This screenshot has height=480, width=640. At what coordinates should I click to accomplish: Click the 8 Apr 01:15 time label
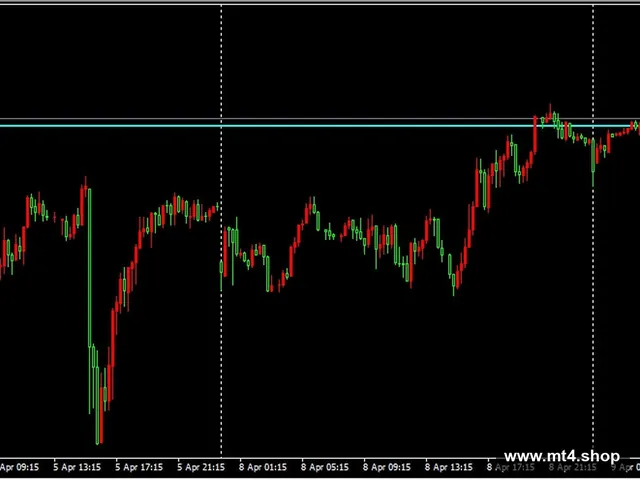click(x=263, y=467)
